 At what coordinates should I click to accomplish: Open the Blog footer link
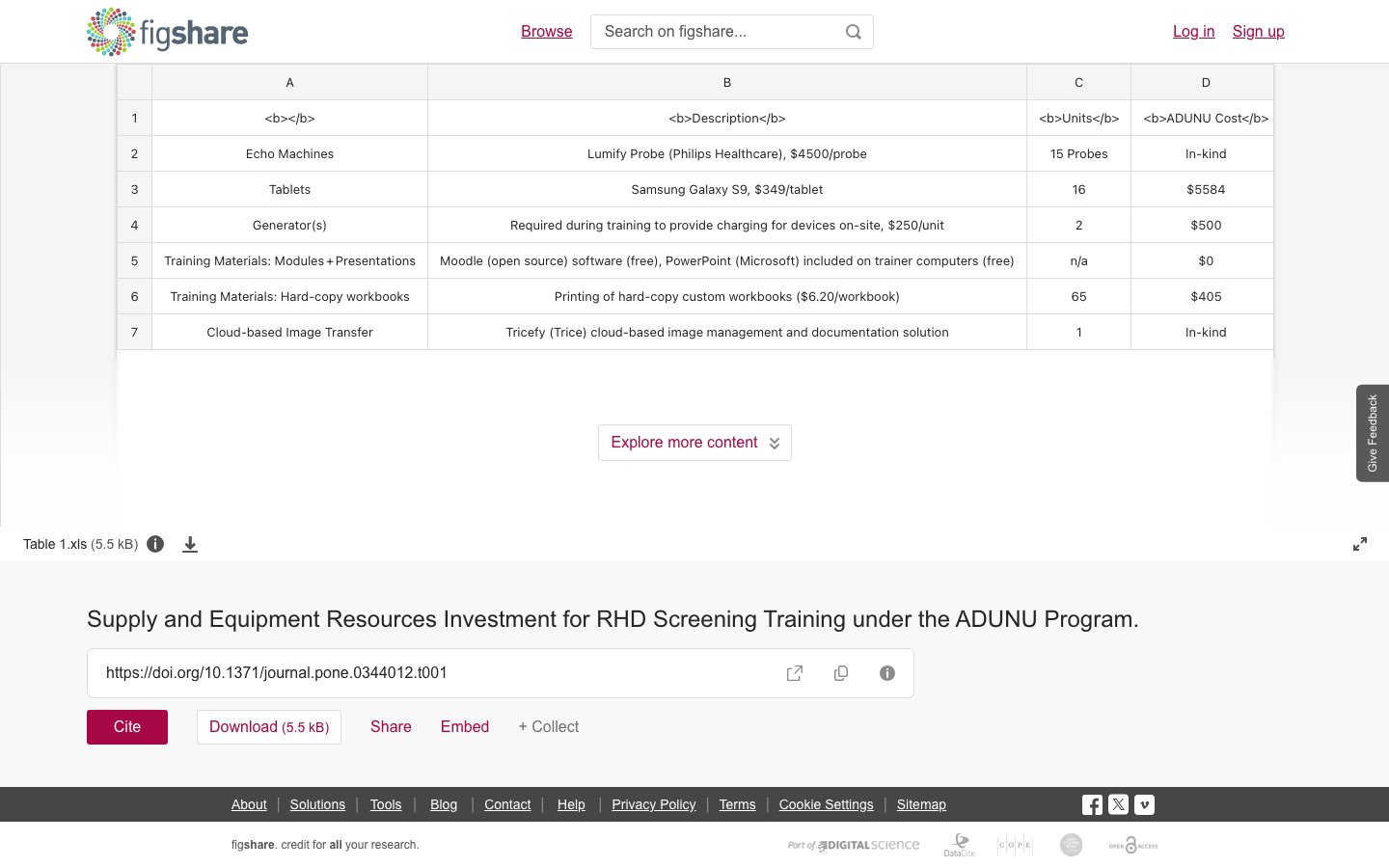click(x=444, y=804)
